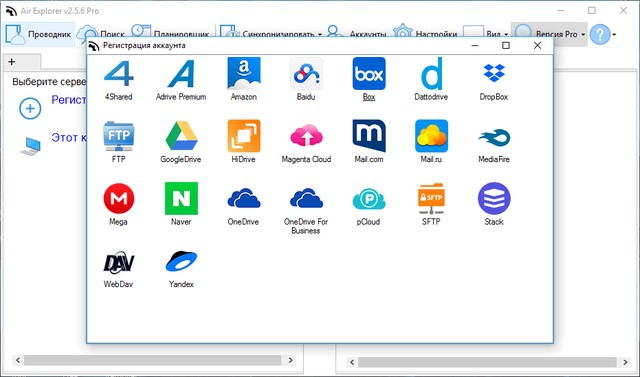Open the help question mark menu

click(600, 35)
